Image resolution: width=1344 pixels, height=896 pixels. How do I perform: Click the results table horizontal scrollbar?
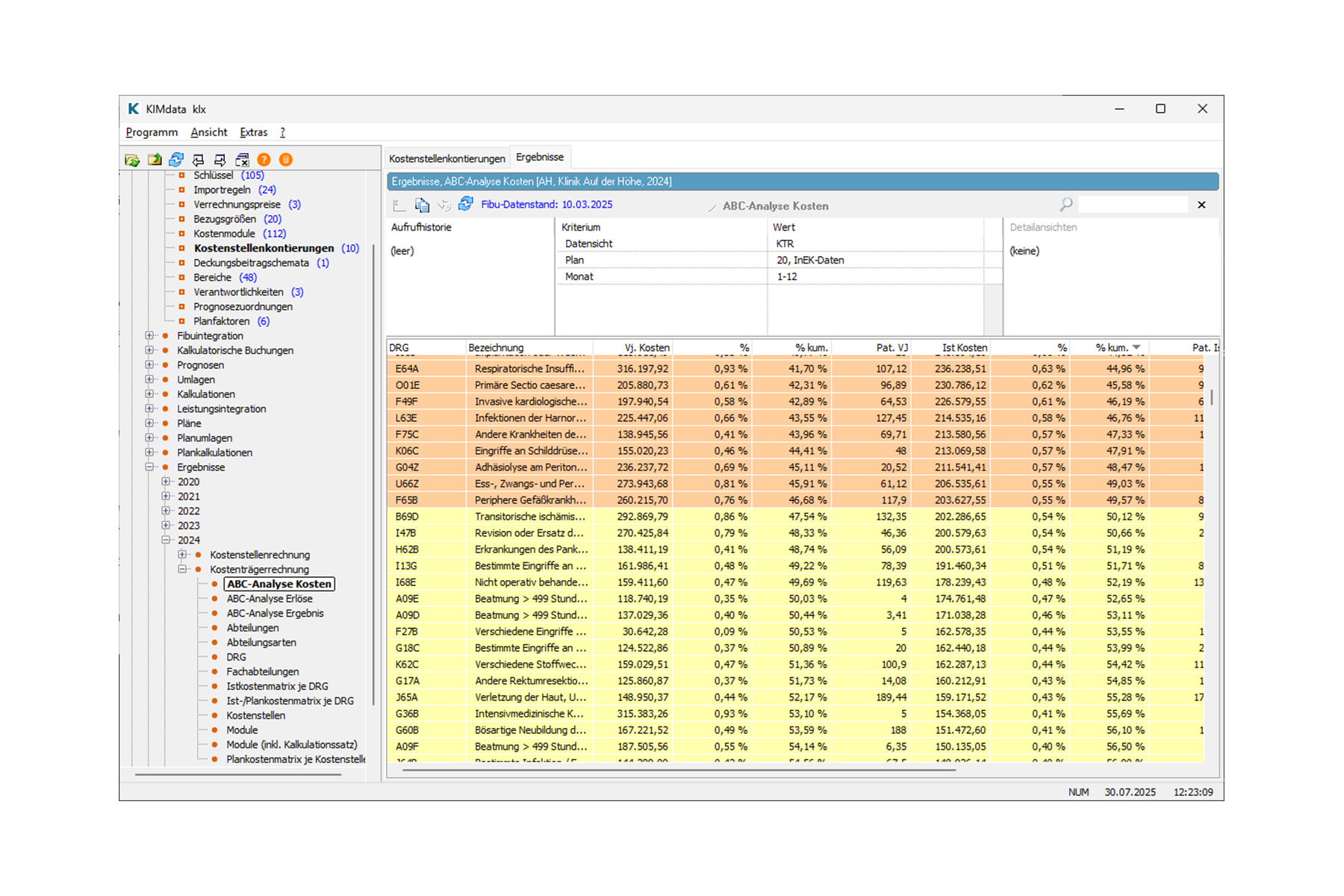pos(679,770)
